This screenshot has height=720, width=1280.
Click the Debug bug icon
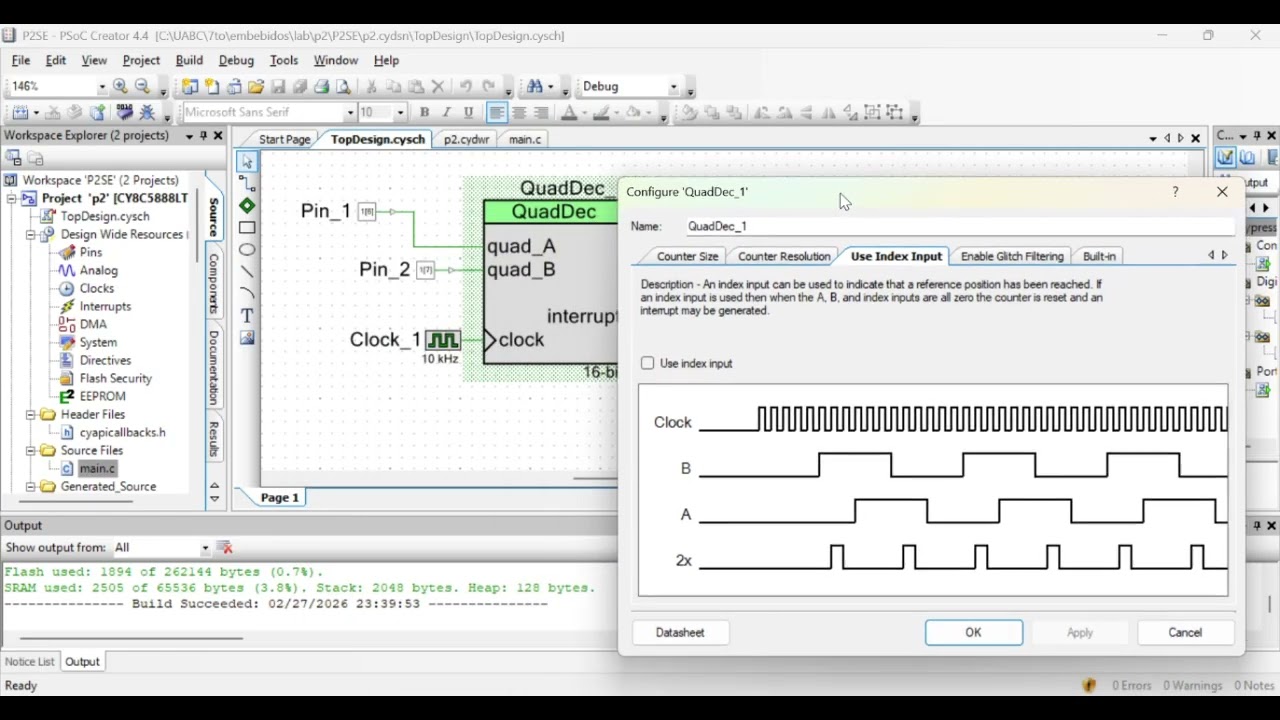(x=147, y=112)
